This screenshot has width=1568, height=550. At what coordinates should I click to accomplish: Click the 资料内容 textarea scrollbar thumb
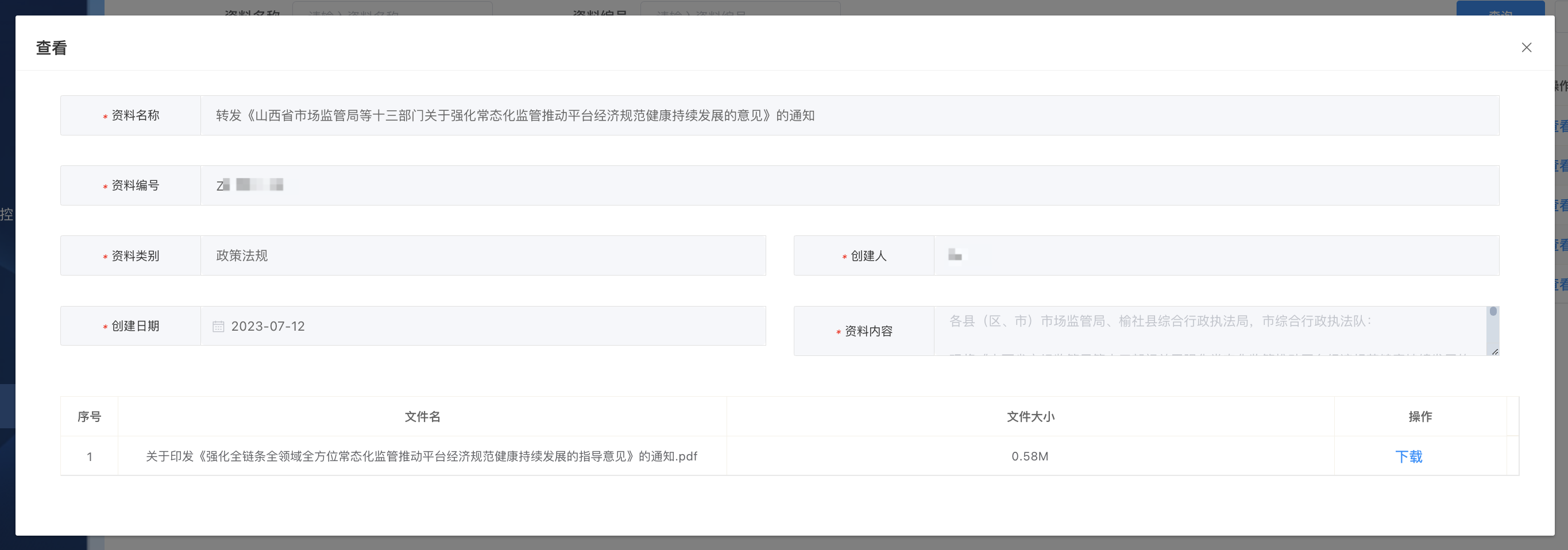[1493, 312]
